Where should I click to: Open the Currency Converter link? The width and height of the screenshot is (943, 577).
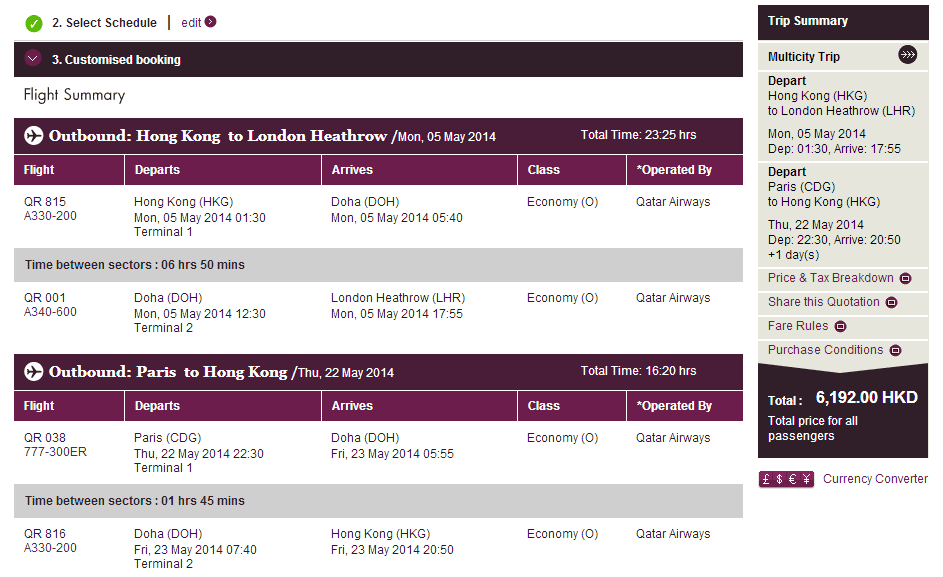875,479
